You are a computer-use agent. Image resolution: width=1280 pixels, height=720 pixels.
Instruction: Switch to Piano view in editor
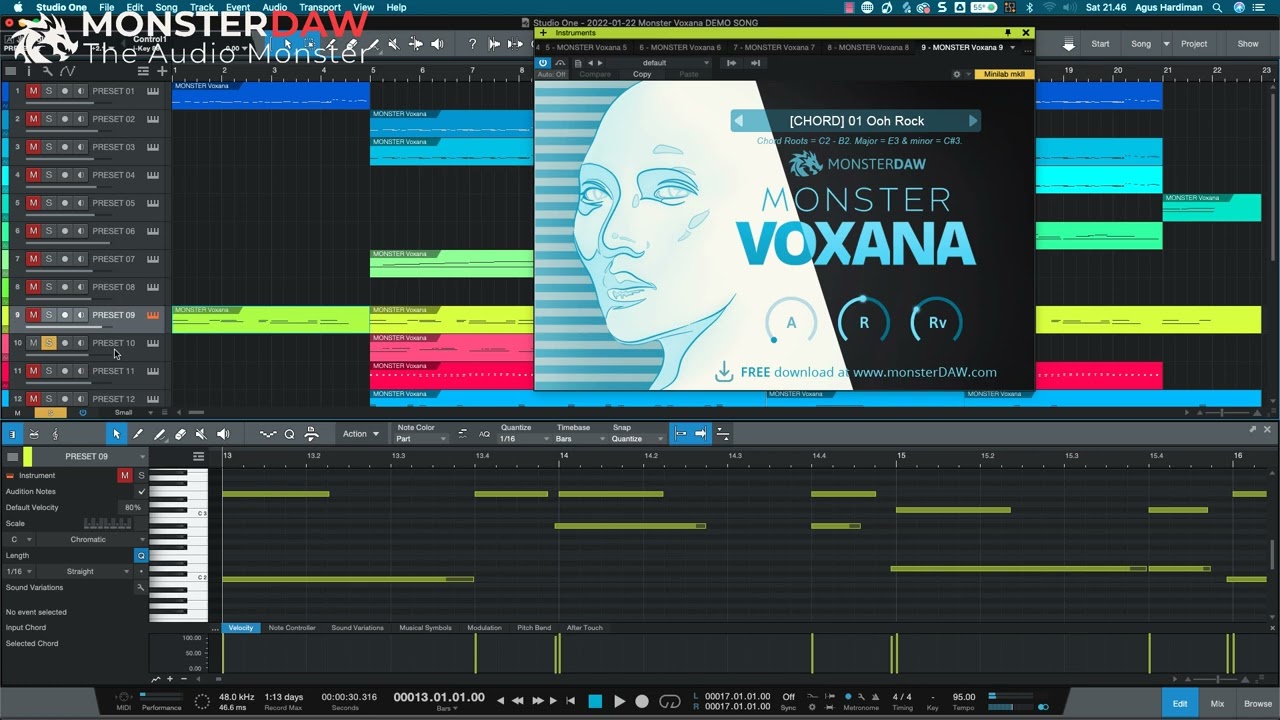12,434
